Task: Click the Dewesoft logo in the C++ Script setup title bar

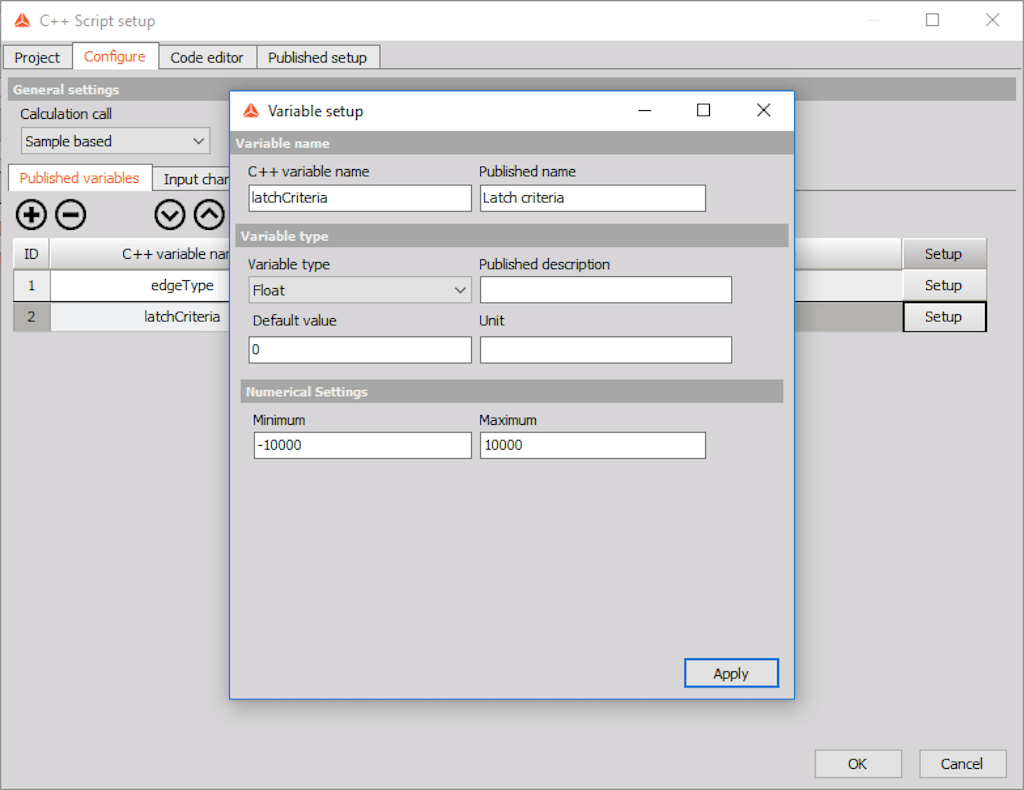Action: 22,21
